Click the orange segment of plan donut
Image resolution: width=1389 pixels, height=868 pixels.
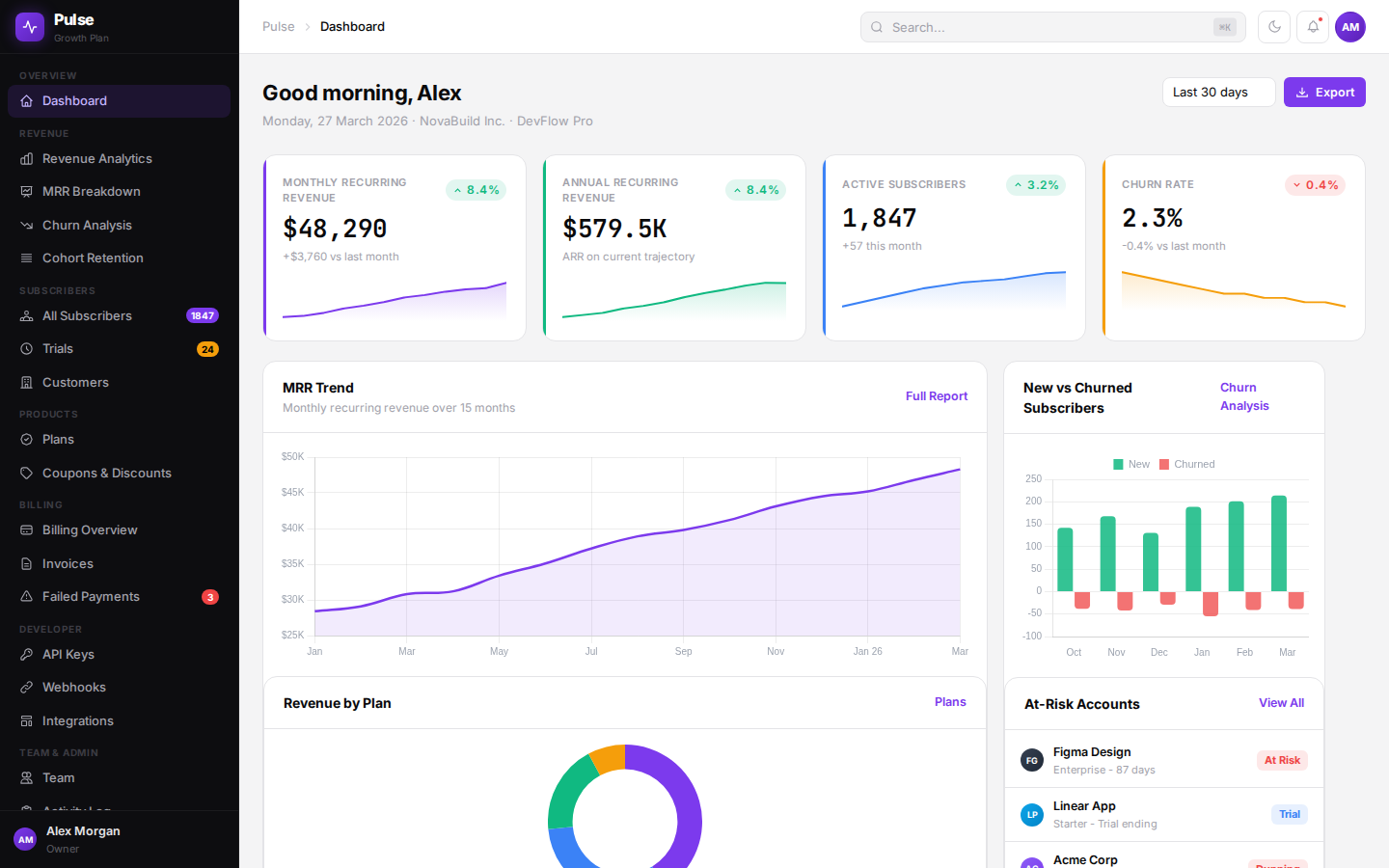610,757
